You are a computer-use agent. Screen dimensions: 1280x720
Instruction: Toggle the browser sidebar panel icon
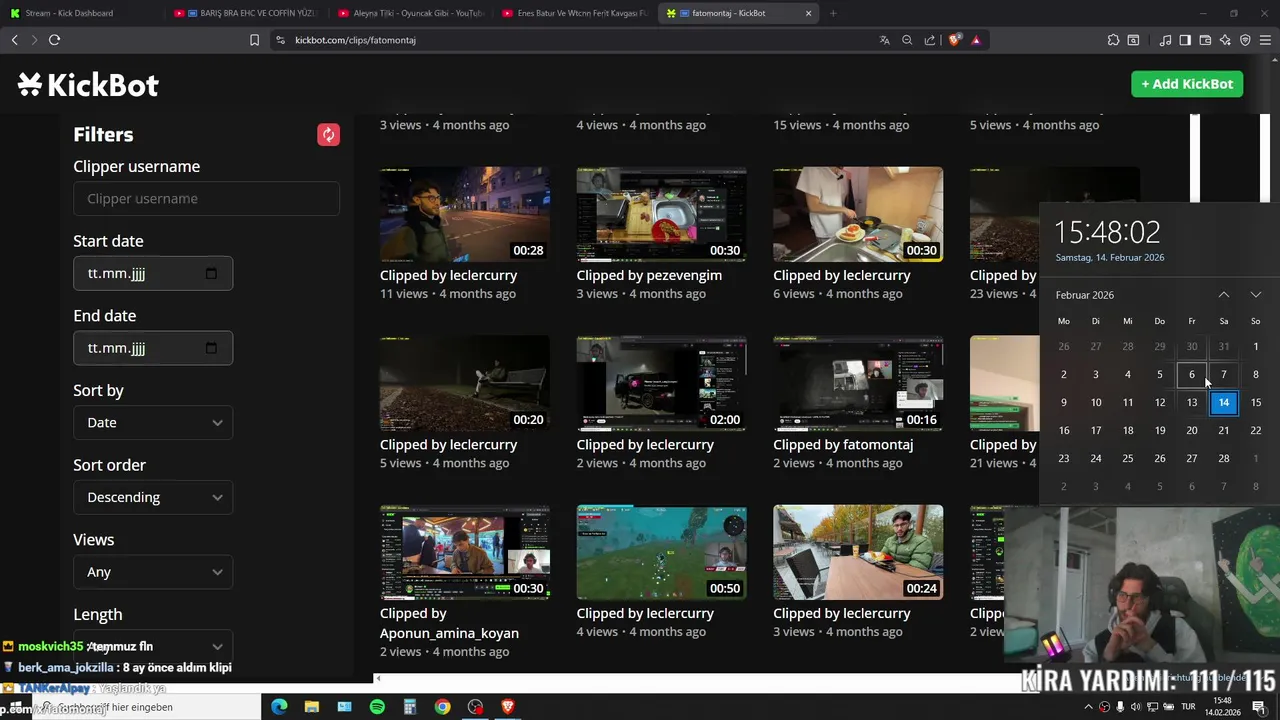1185,40
